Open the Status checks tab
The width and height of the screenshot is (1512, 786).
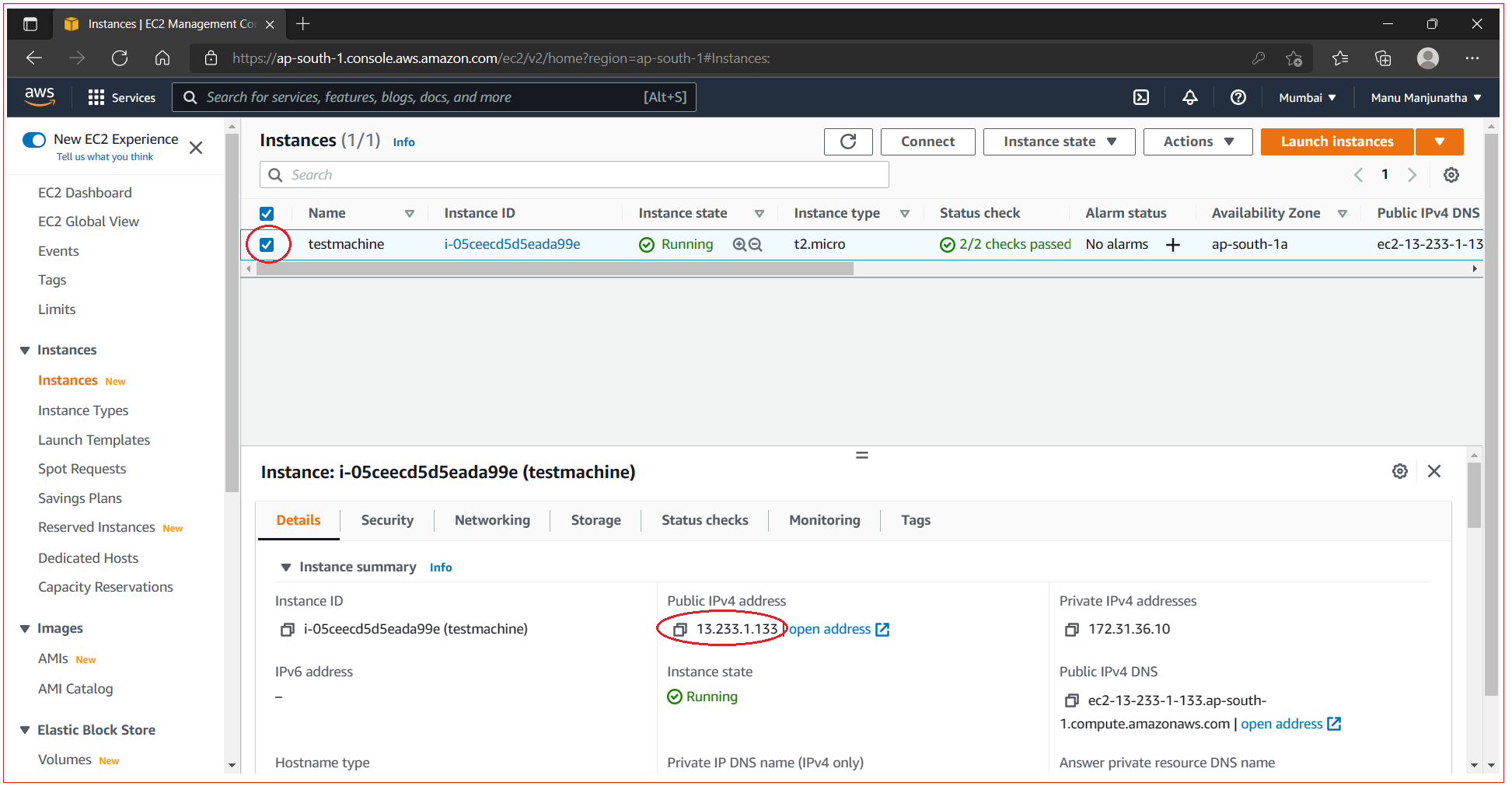tap(704, 520)
